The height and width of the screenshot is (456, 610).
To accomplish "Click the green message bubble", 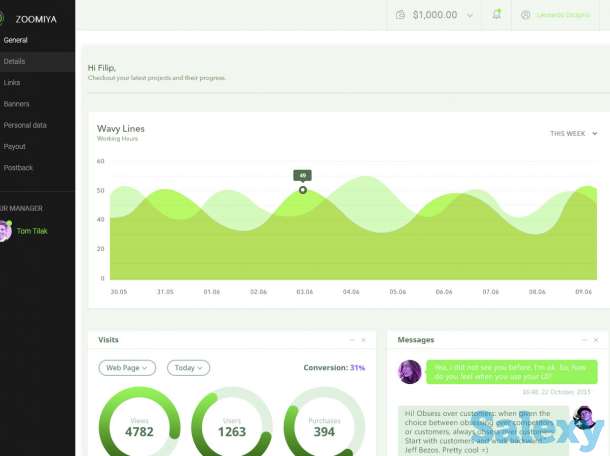I will [512, 372].
